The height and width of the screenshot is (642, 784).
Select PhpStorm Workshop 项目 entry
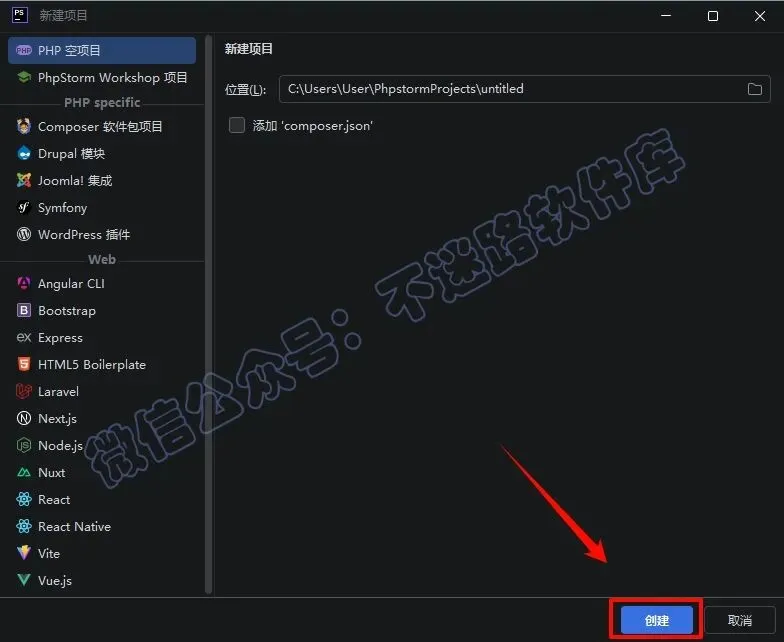click(x=102, y=77)
